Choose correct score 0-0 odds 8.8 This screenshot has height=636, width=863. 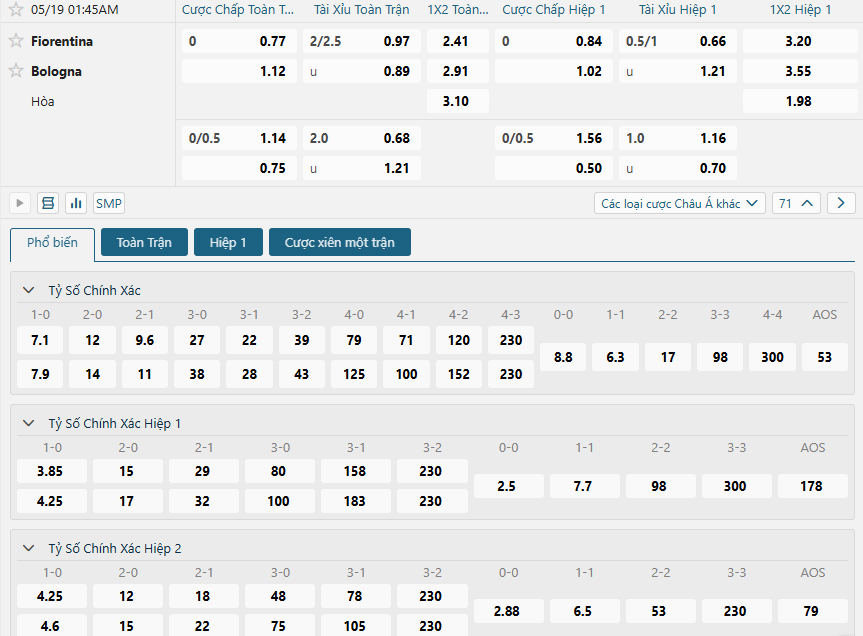(x=563, y=357)
